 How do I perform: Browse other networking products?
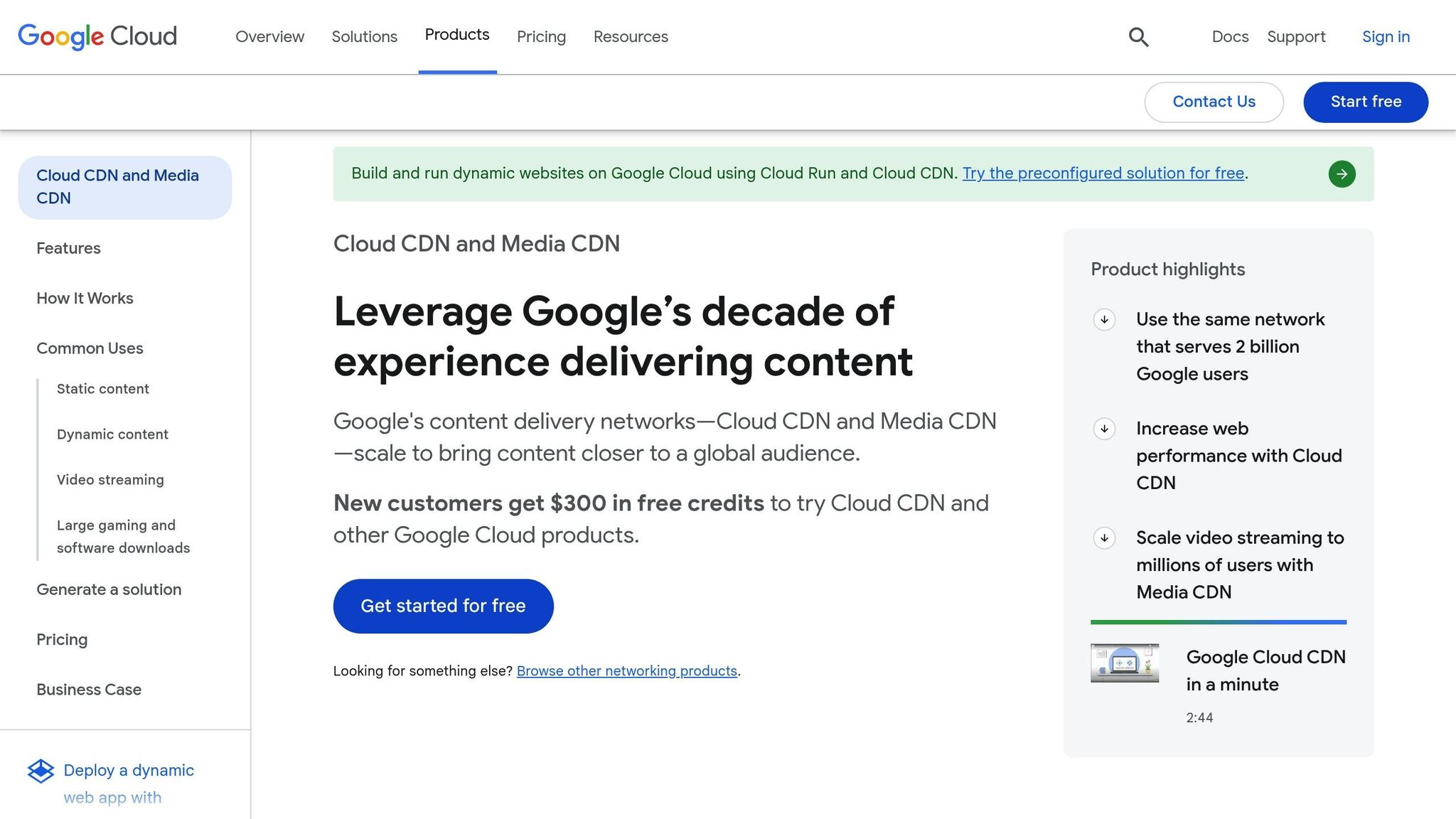coord(627,670)
